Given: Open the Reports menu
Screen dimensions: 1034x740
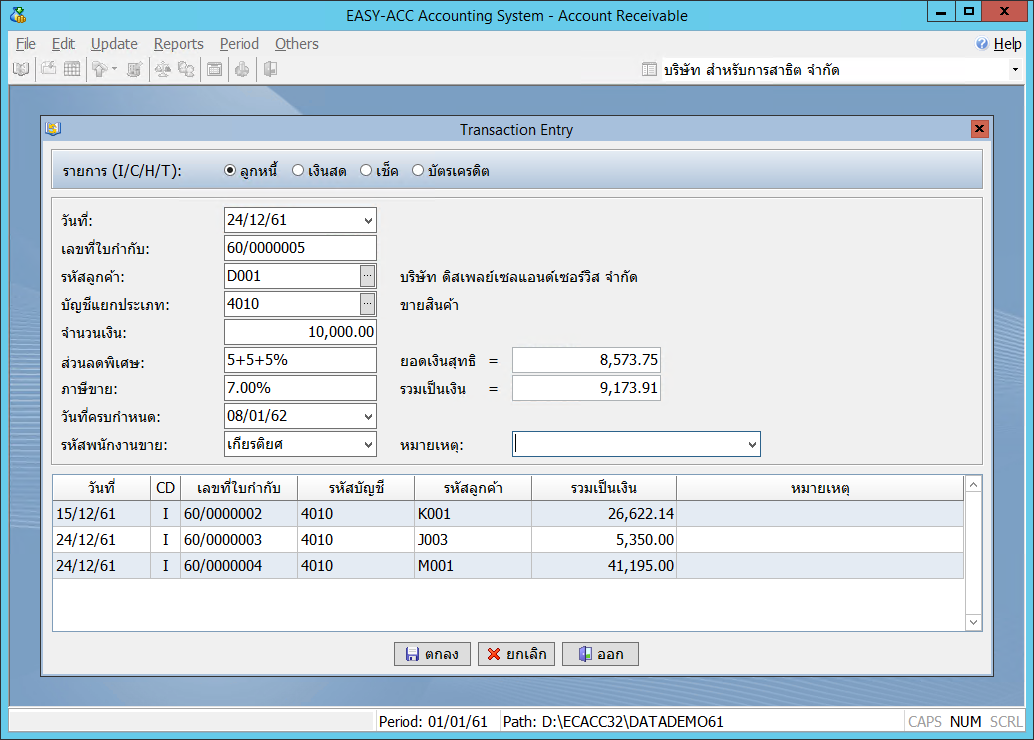Looking at the screenshot, I should pyautogui.click(x=178, y=44).
